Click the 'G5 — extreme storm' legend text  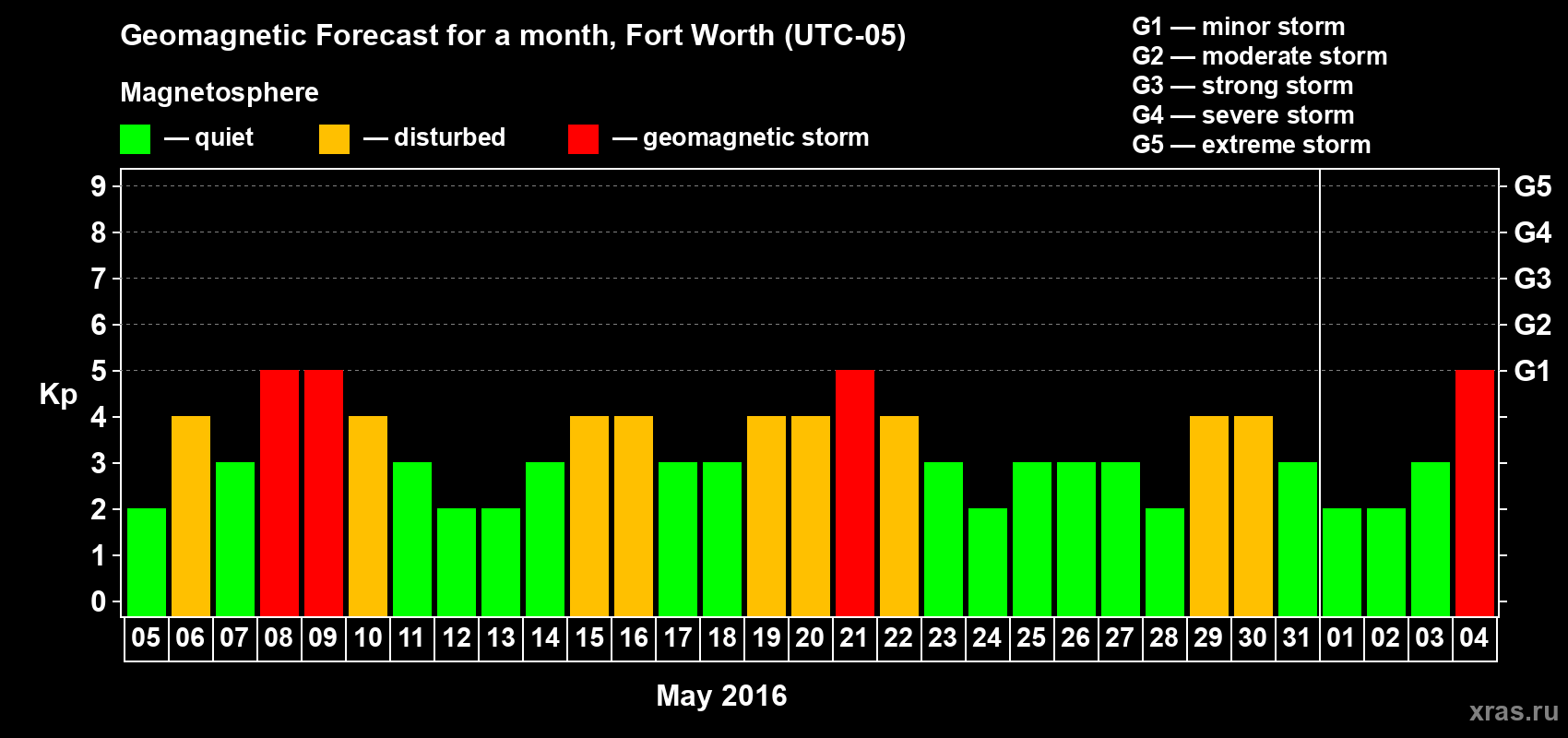(1251, 145)
